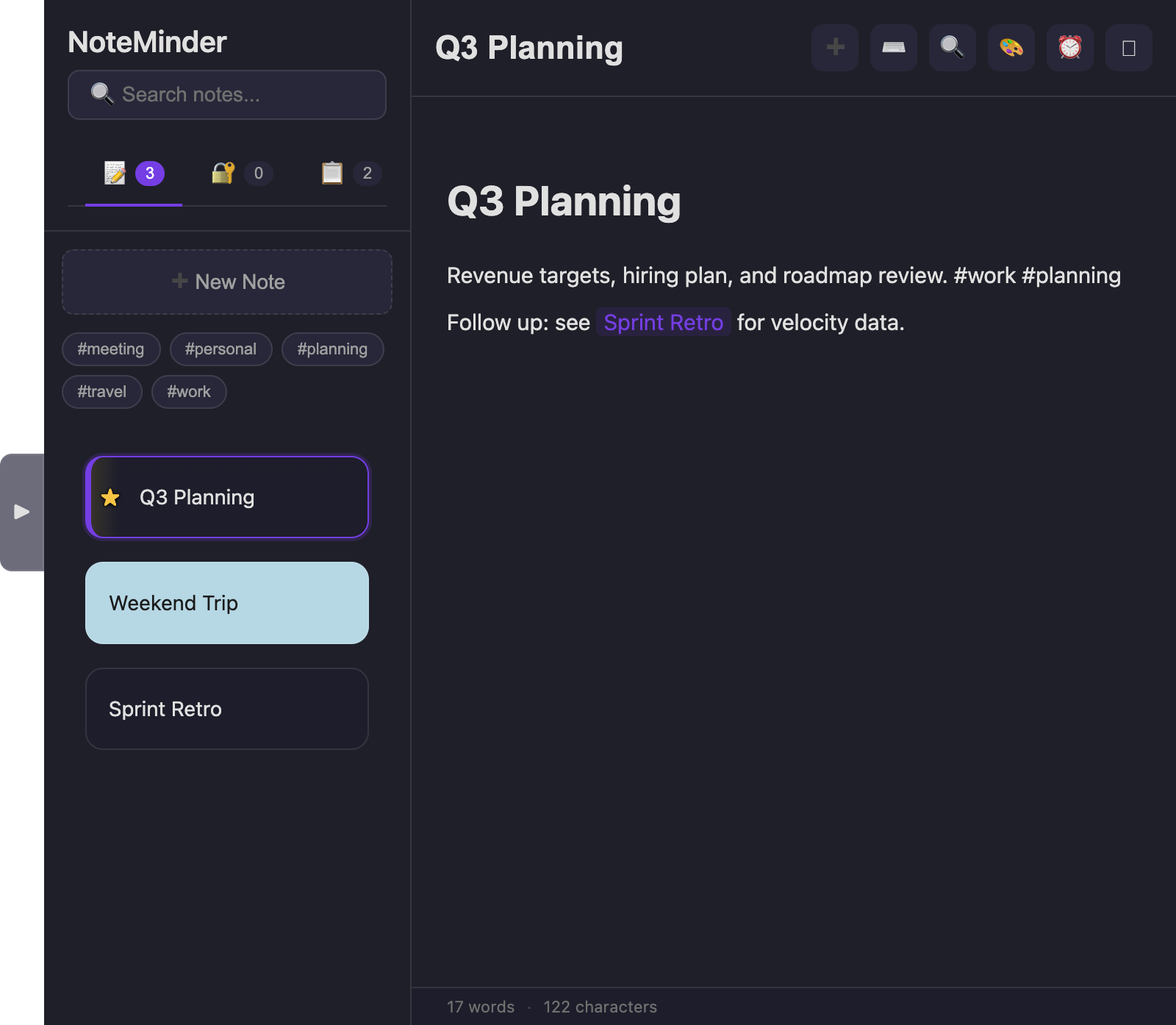The image size is (1176, 1025).
Task: Follow the Sprint Retro link in note
Action: [663, 322]
